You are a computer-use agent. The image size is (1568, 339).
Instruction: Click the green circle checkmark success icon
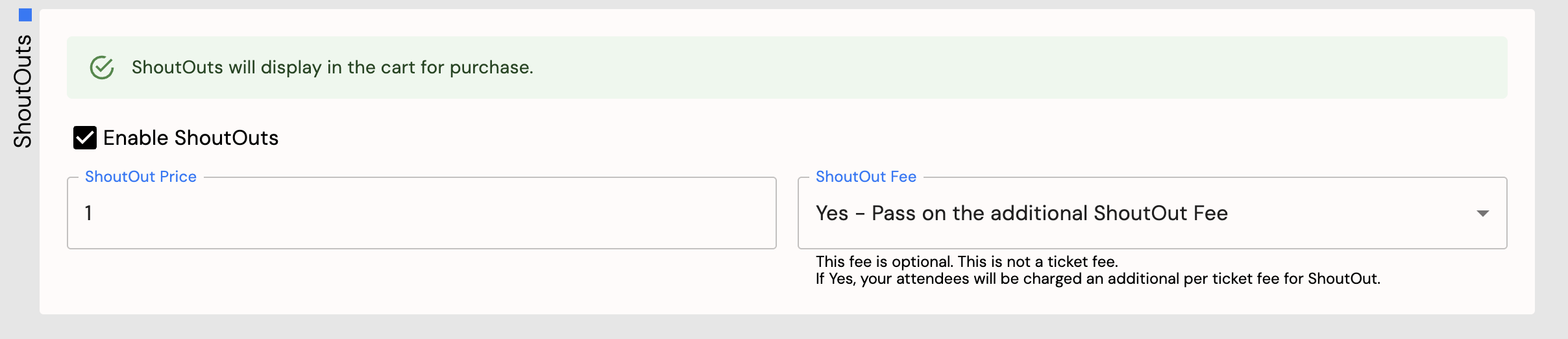point(102,68)
